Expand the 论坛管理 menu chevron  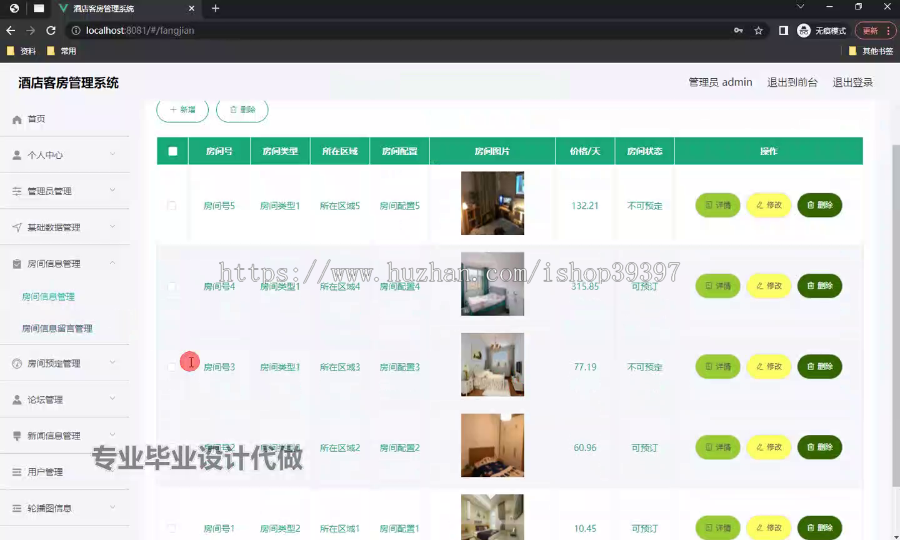112,398
